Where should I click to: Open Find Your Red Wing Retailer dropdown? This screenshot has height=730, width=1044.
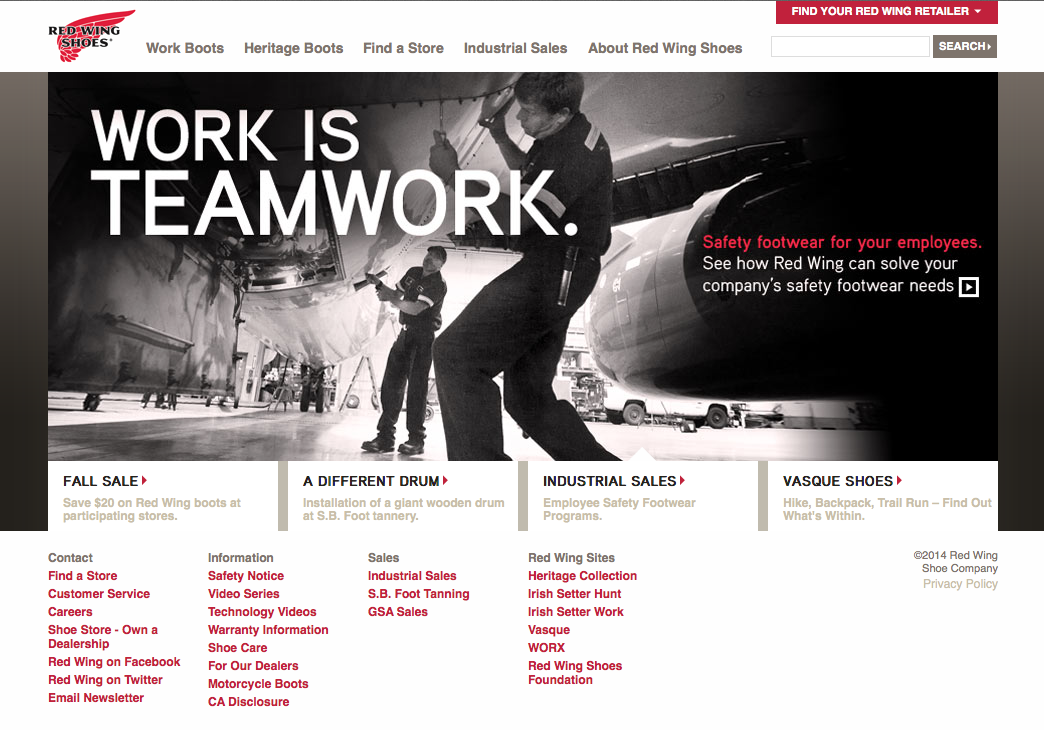886,11
